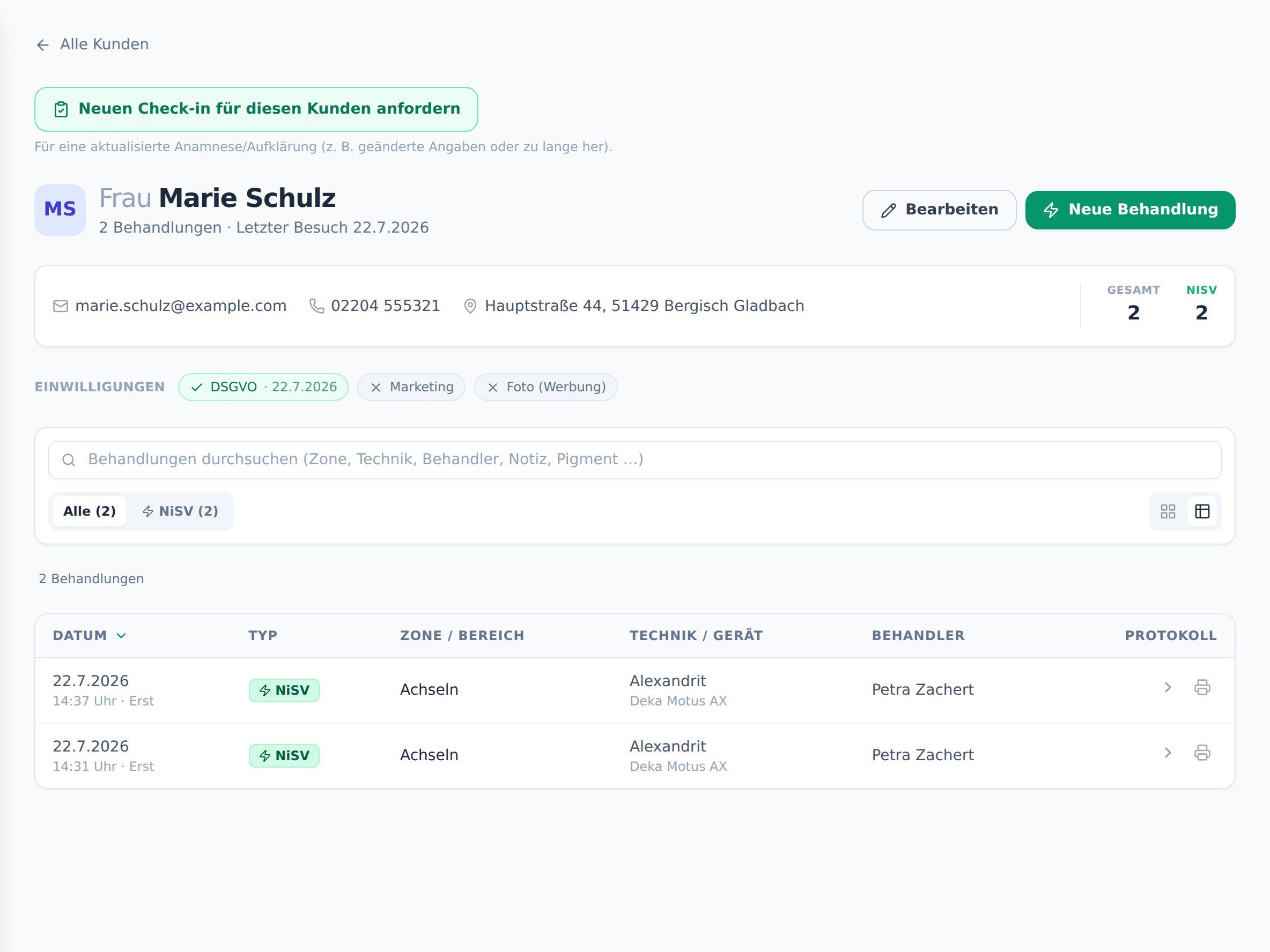Click phone number 02204 555321
The image size is (1270, 952).
tap(385, 306)
